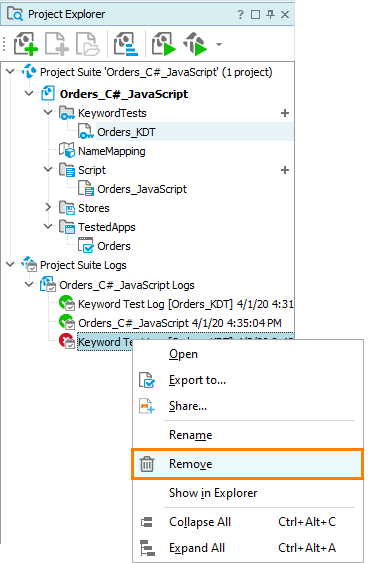Choose Collapse All from context menu
The height and width of the screenshot is (563, 368).
click(248, 522)
